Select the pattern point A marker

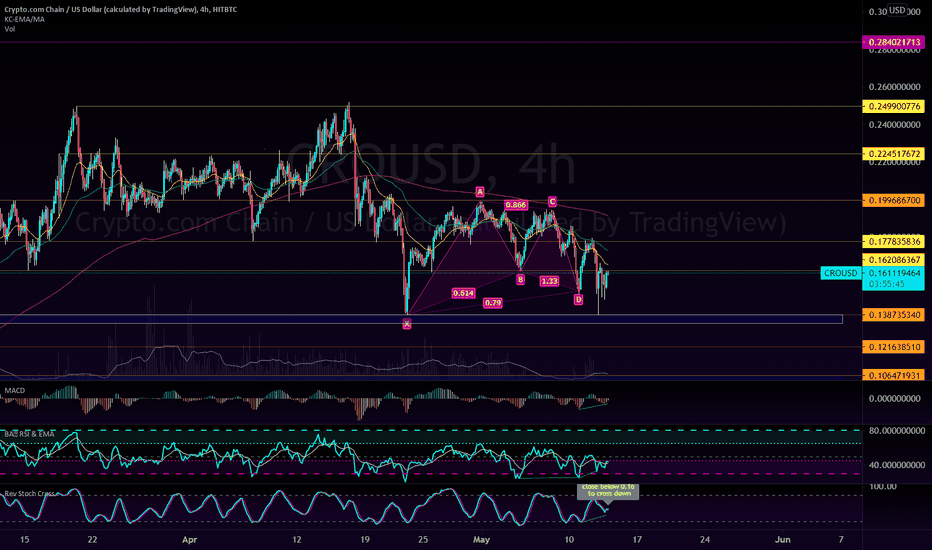click(480, 191)
